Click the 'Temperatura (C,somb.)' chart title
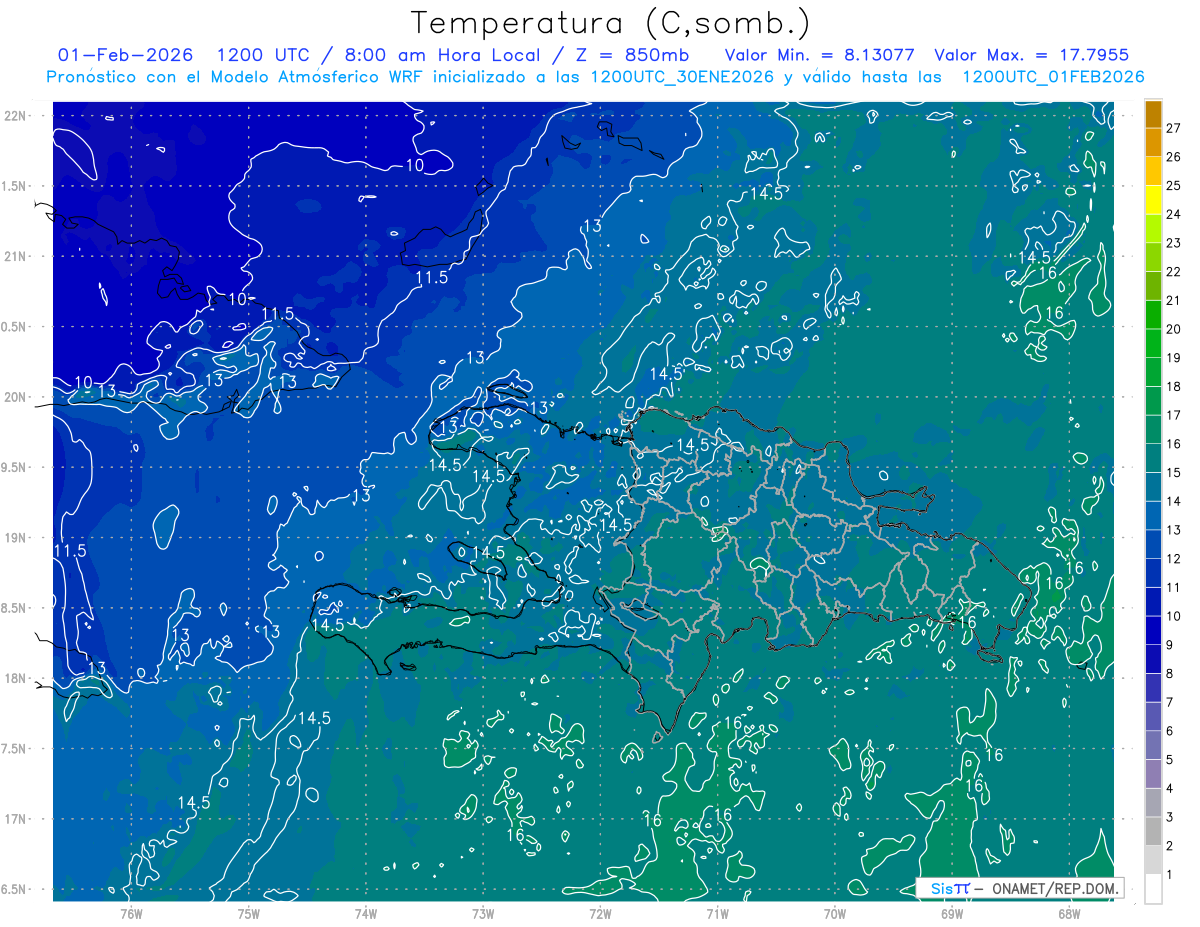The height and width of the screenshot is (927, 1200). 610,23
